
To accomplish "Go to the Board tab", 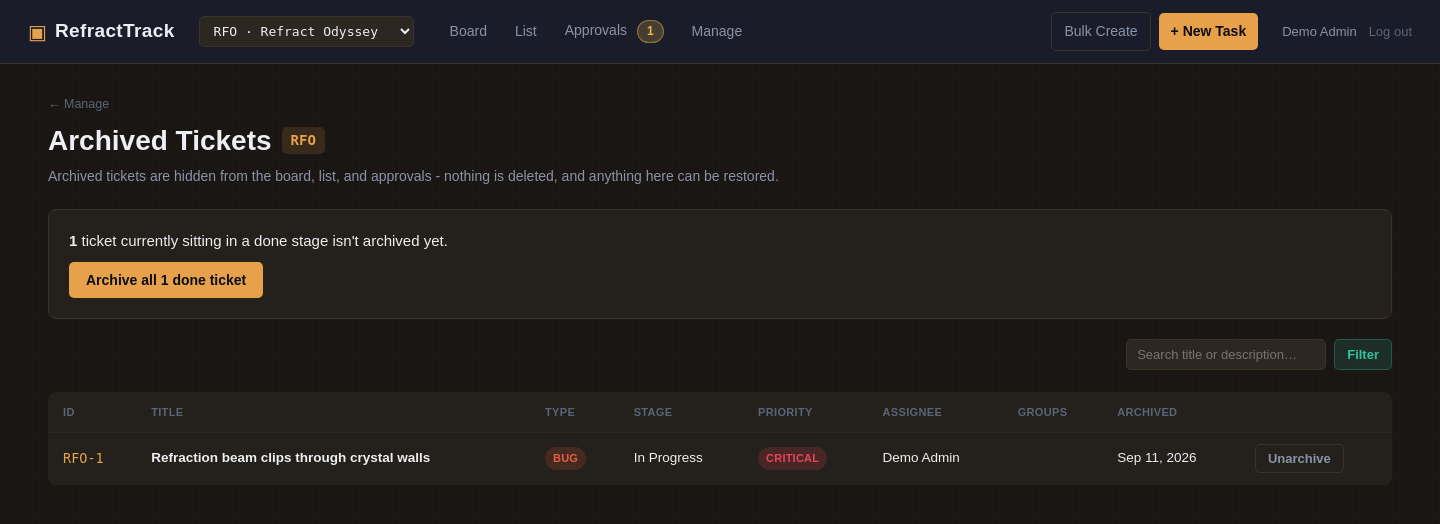I will point(468,31).
